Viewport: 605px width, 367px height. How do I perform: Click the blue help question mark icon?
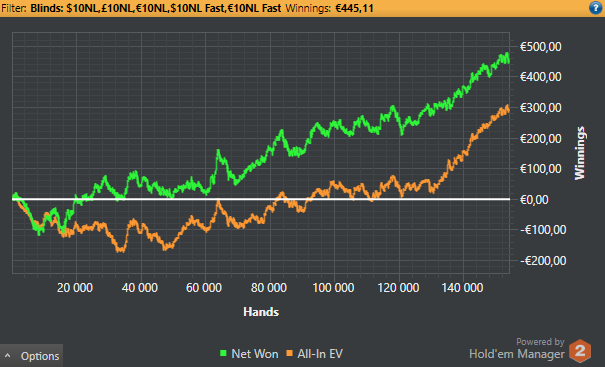pyautogui.click(x=595, y=8)
